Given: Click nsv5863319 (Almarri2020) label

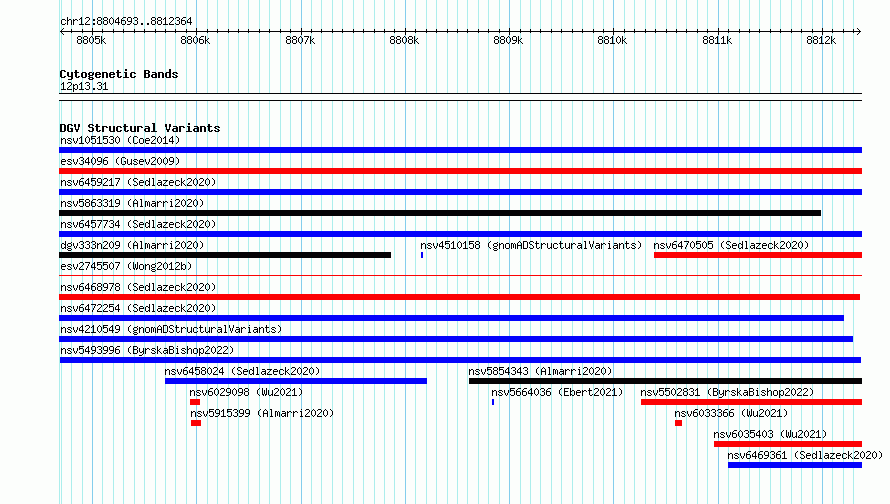Looking at the screenshot, I should pyautogui.click(x=132, y=203).
